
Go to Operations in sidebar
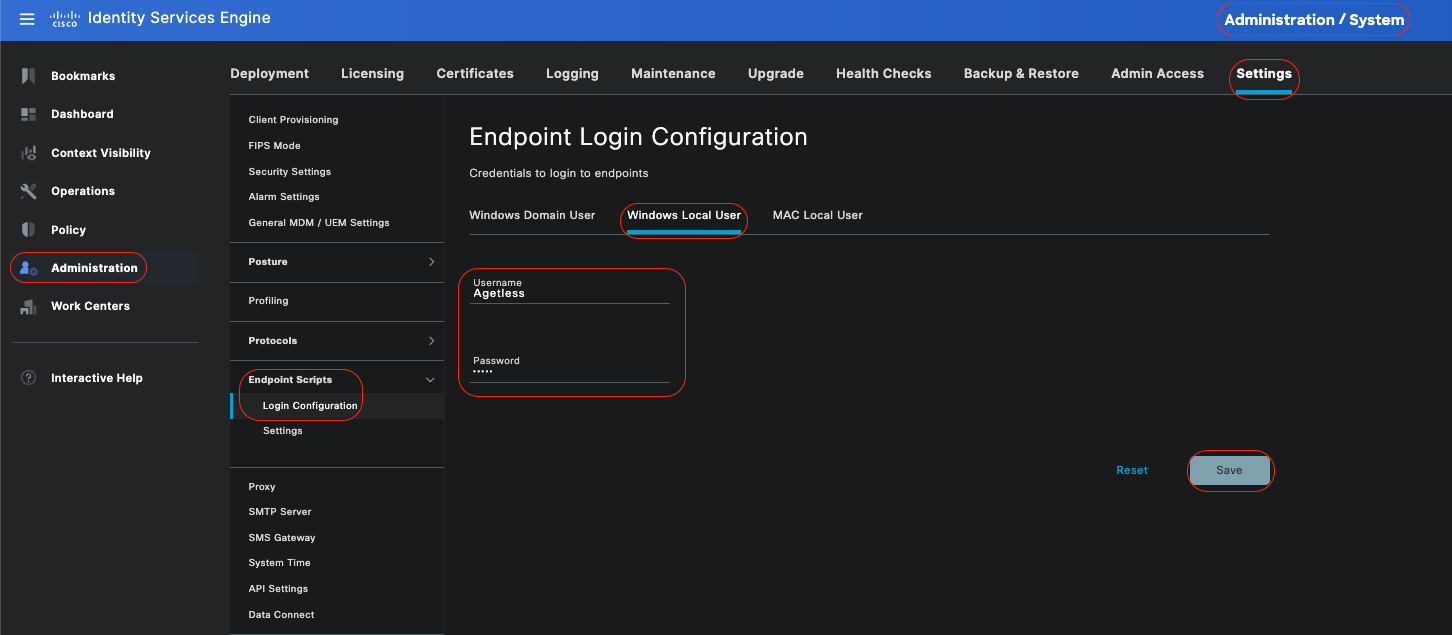[83, 191]
